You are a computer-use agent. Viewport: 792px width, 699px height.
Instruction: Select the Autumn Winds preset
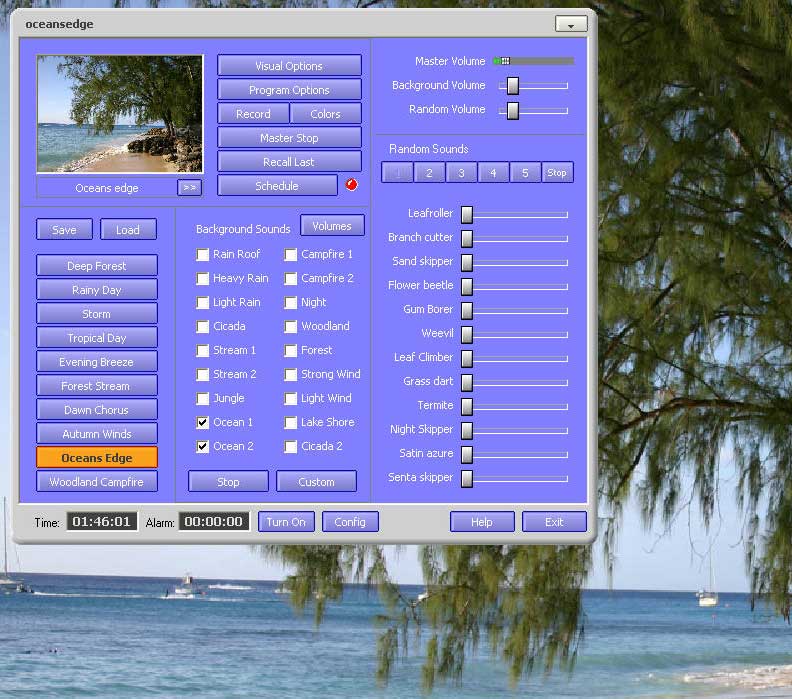[97, 434]
